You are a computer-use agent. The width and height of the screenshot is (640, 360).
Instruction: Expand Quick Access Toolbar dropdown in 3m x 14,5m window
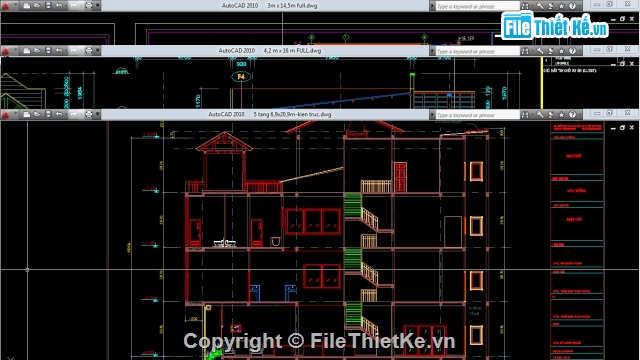click(x=98, y=5)
